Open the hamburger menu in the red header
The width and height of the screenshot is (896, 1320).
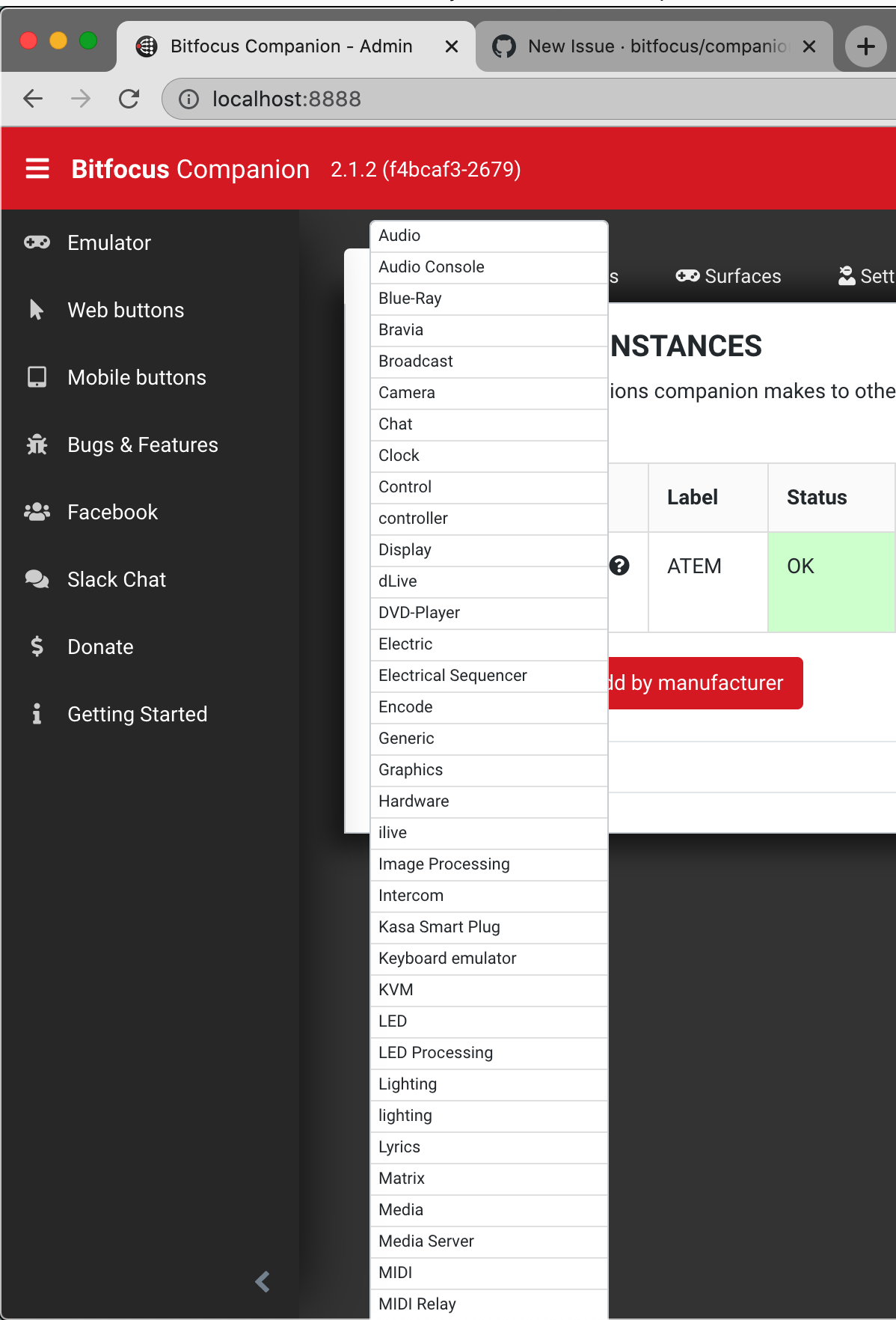click(x=37, y=169)
